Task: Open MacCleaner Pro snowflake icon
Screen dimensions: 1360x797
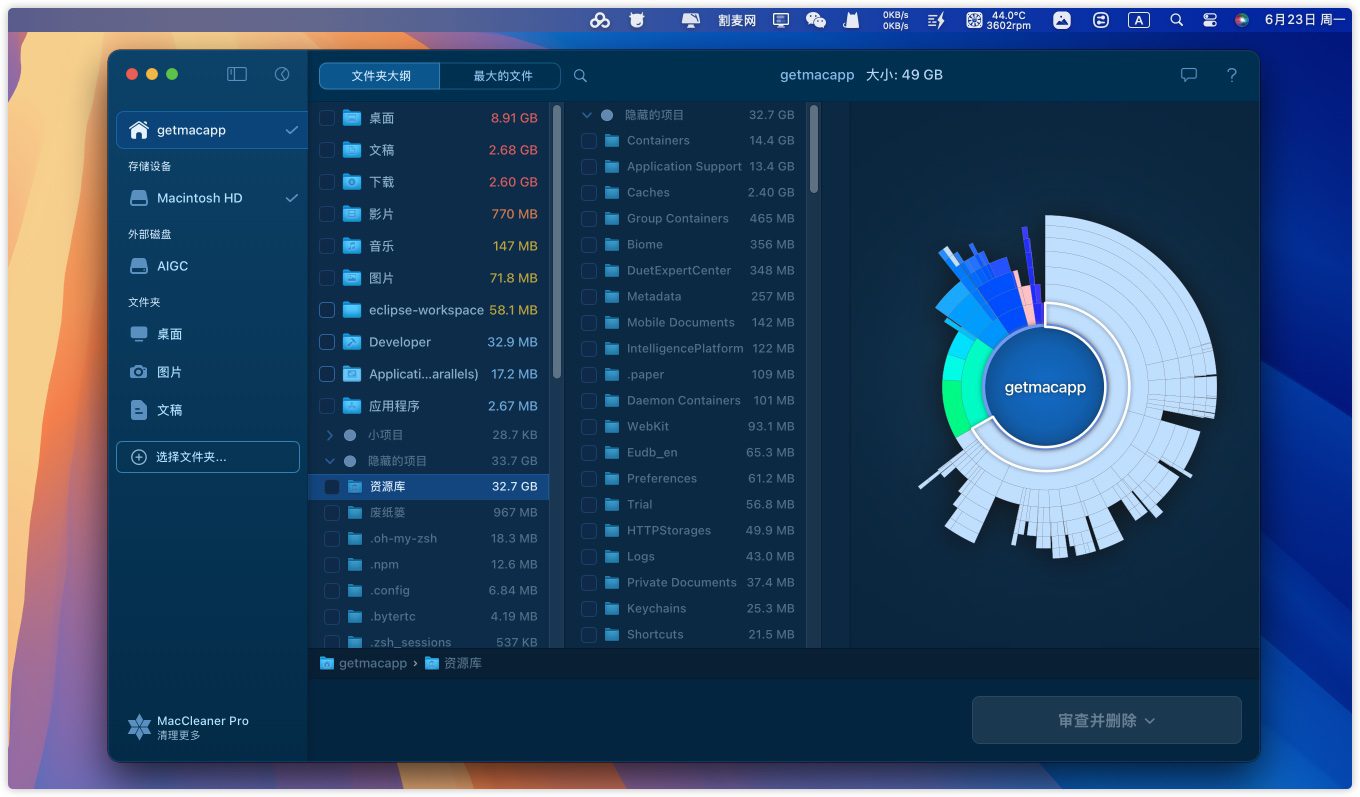Action: 139,727
